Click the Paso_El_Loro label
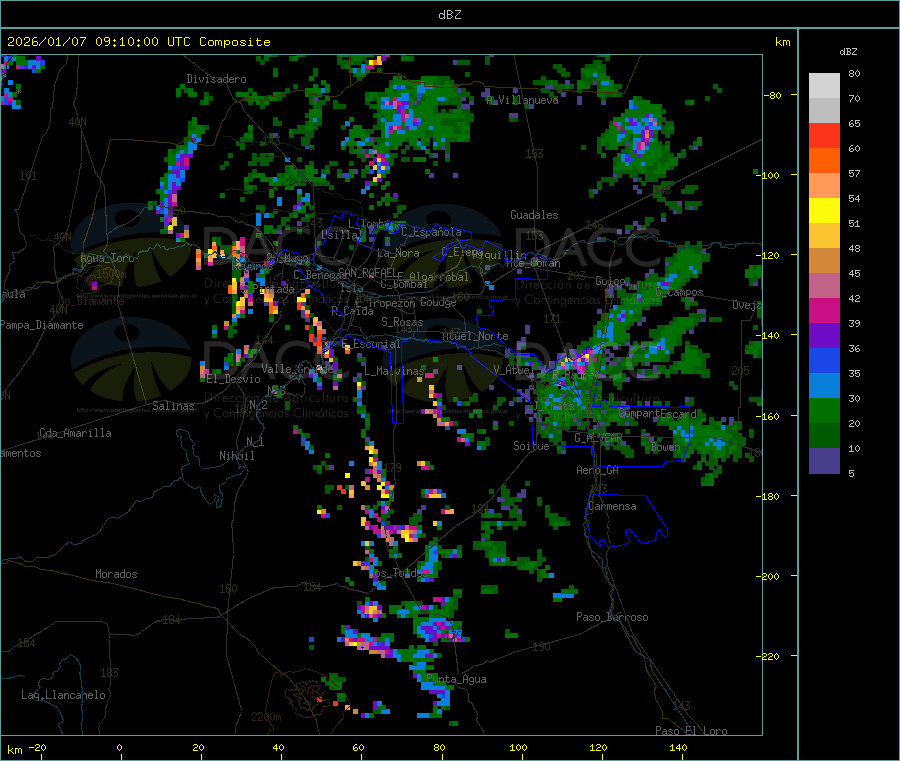This screenshot has width=900, height=761. 692,731
